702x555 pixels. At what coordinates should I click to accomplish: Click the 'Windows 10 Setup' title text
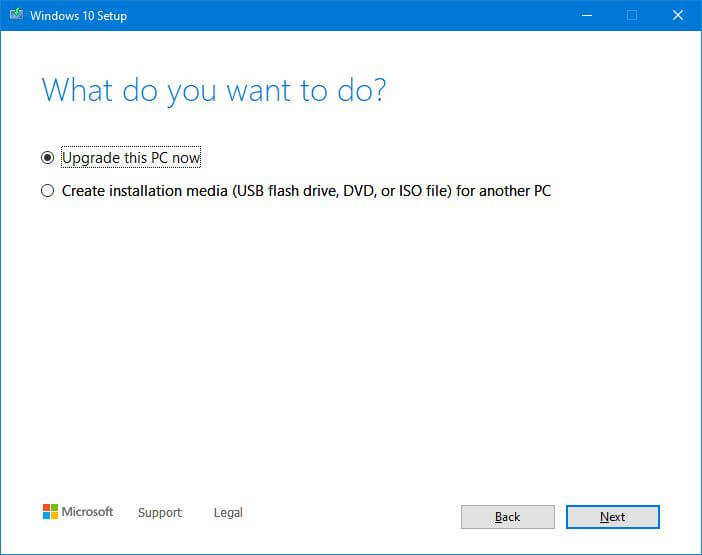pyautogui.click(x=78, y=16)
